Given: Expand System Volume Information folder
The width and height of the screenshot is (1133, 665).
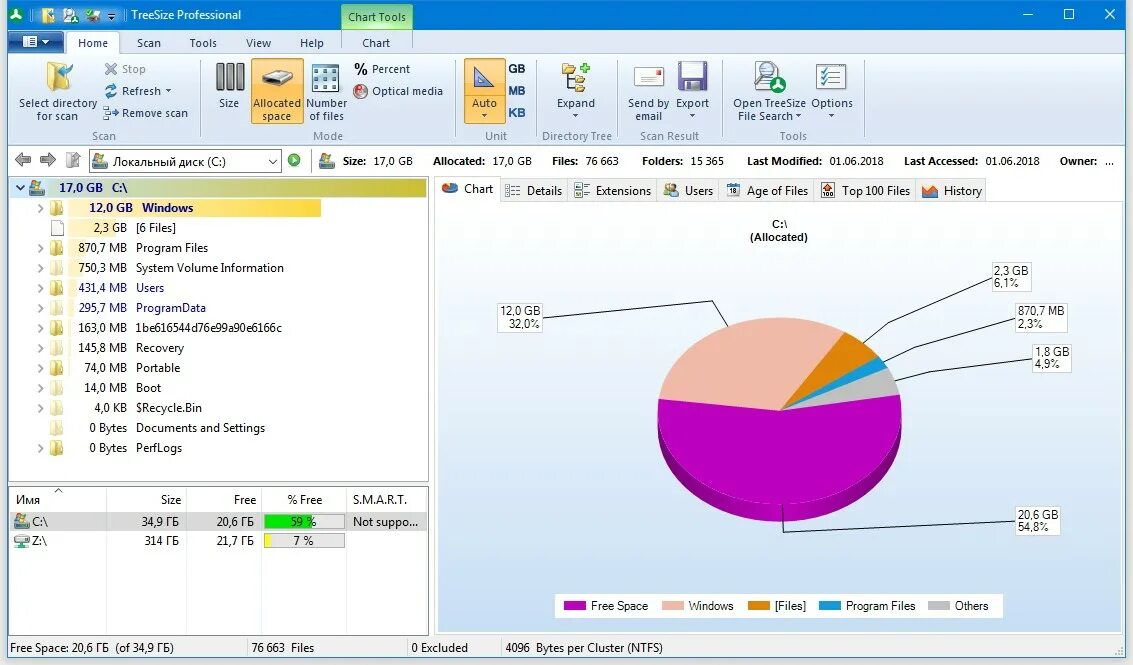Looking at the screenshot, I should coord(40,268).
